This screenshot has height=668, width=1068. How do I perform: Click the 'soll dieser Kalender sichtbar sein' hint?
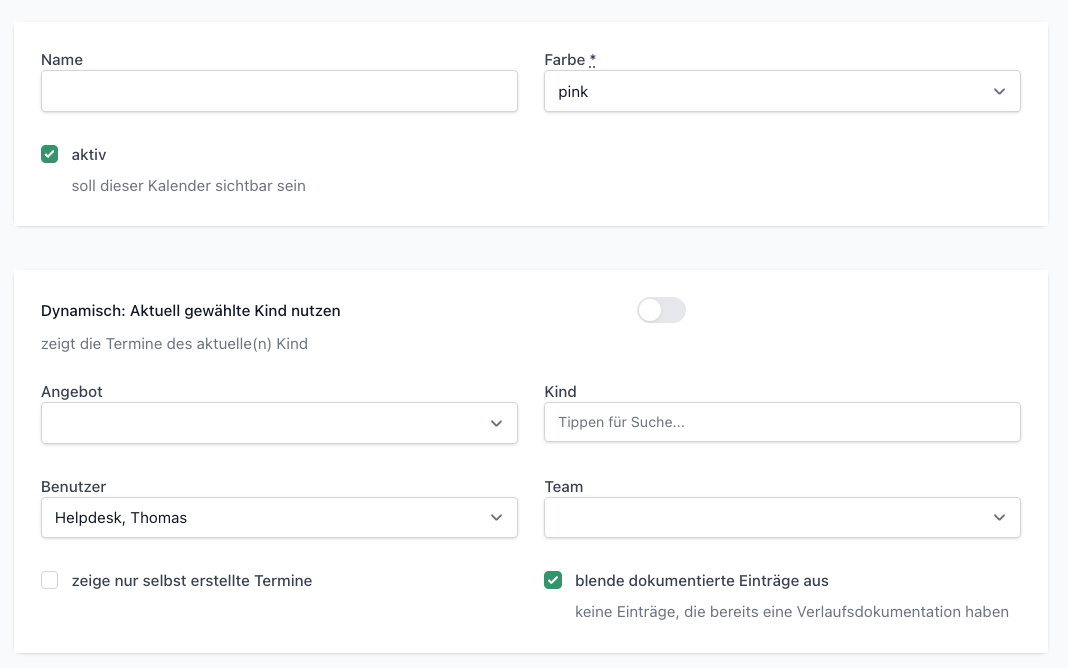(x=188, y=186)
